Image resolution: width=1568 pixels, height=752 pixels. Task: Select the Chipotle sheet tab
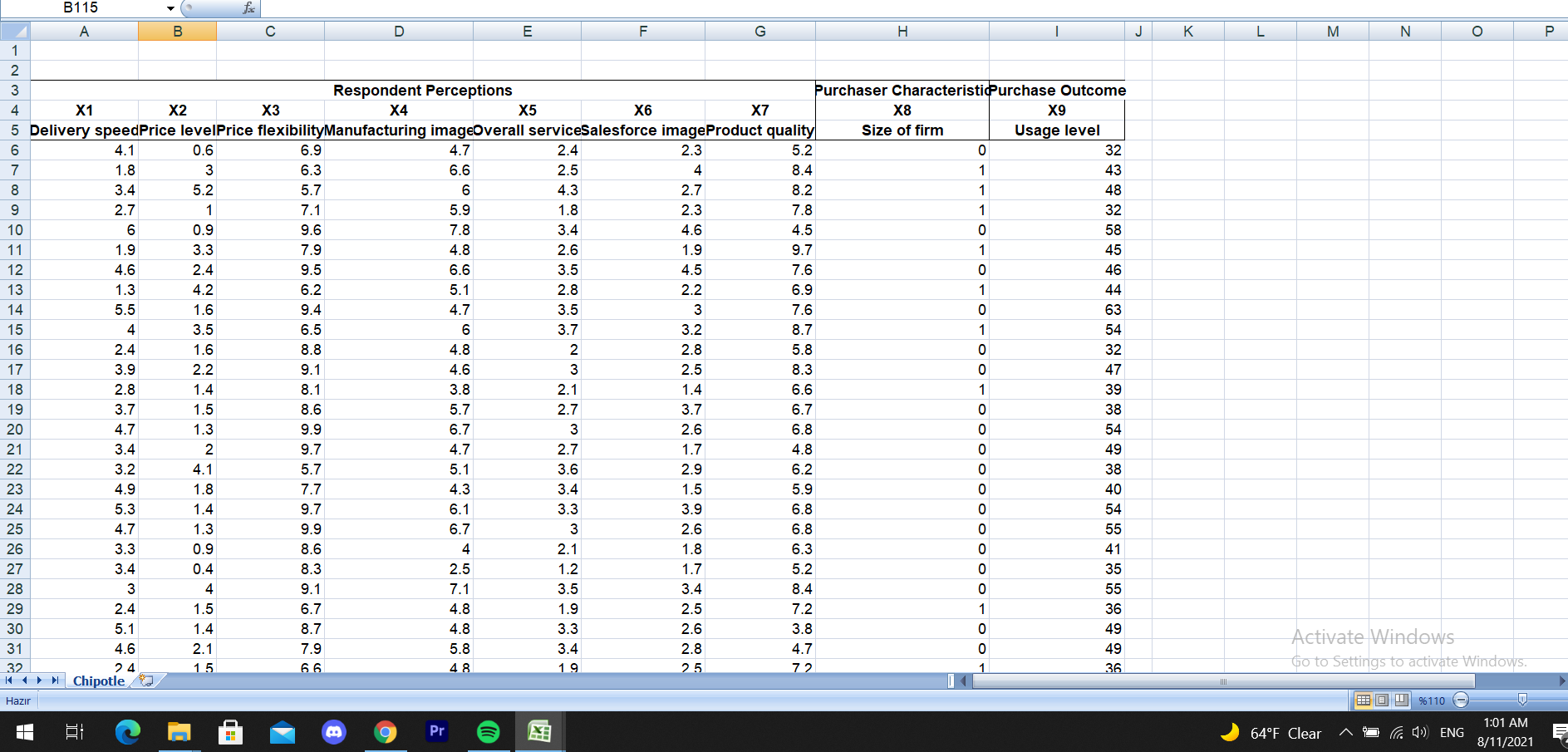(98, 681)
